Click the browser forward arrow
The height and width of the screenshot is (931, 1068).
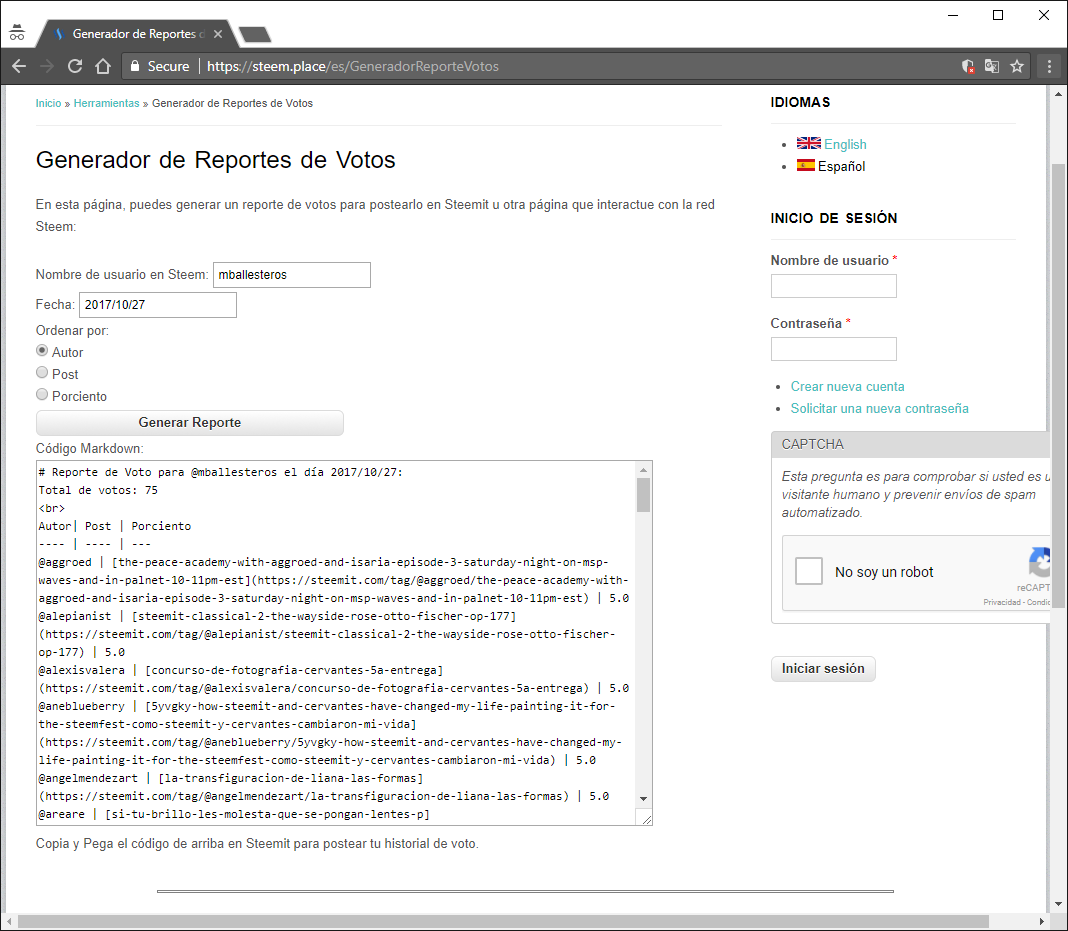[47, 66]
